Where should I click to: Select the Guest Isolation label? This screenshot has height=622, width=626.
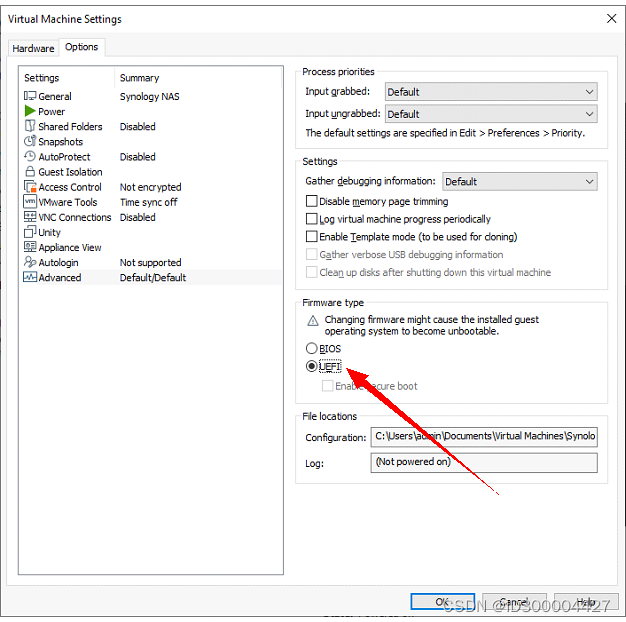click(x=70, y=172)
